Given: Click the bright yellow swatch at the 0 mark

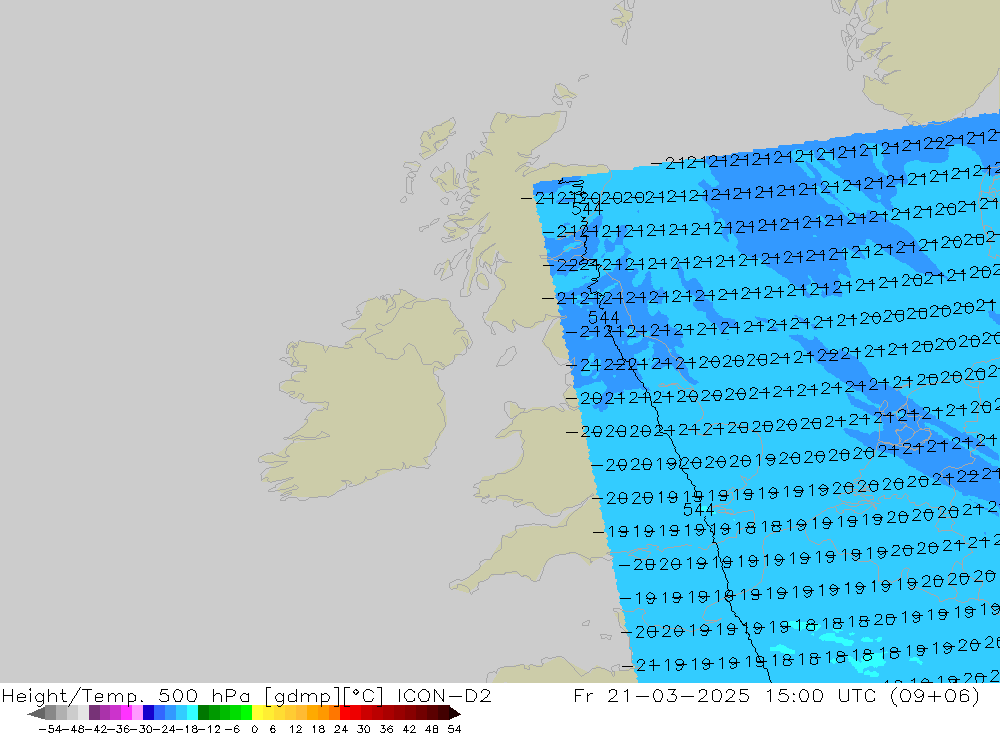Looking at the screenshot, I should [x=258, y=713].
